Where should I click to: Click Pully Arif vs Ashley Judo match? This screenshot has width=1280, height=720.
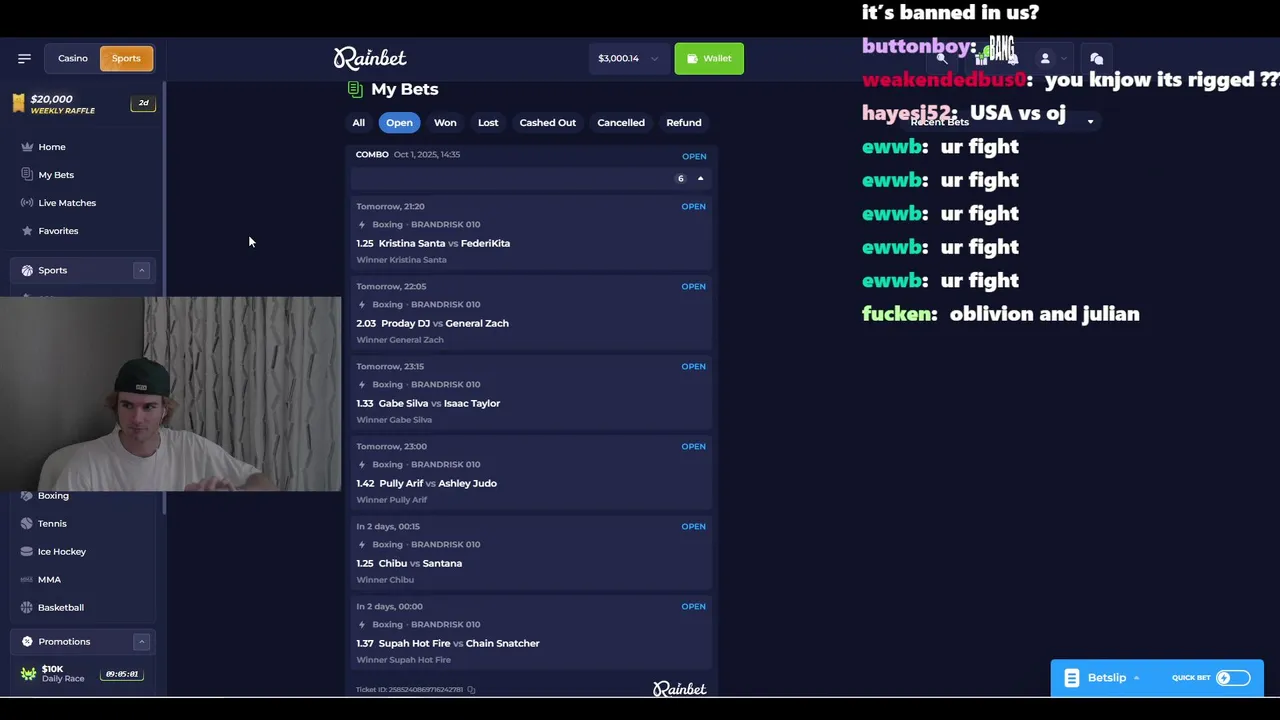point(438,483)
